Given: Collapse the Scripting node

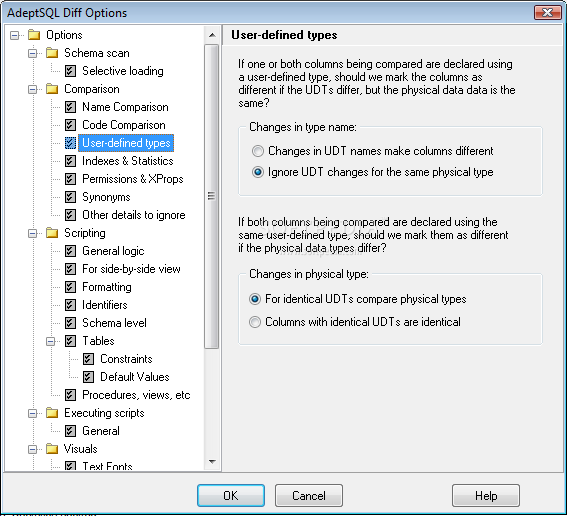Looking at the screenshot, I should (33, 233).
